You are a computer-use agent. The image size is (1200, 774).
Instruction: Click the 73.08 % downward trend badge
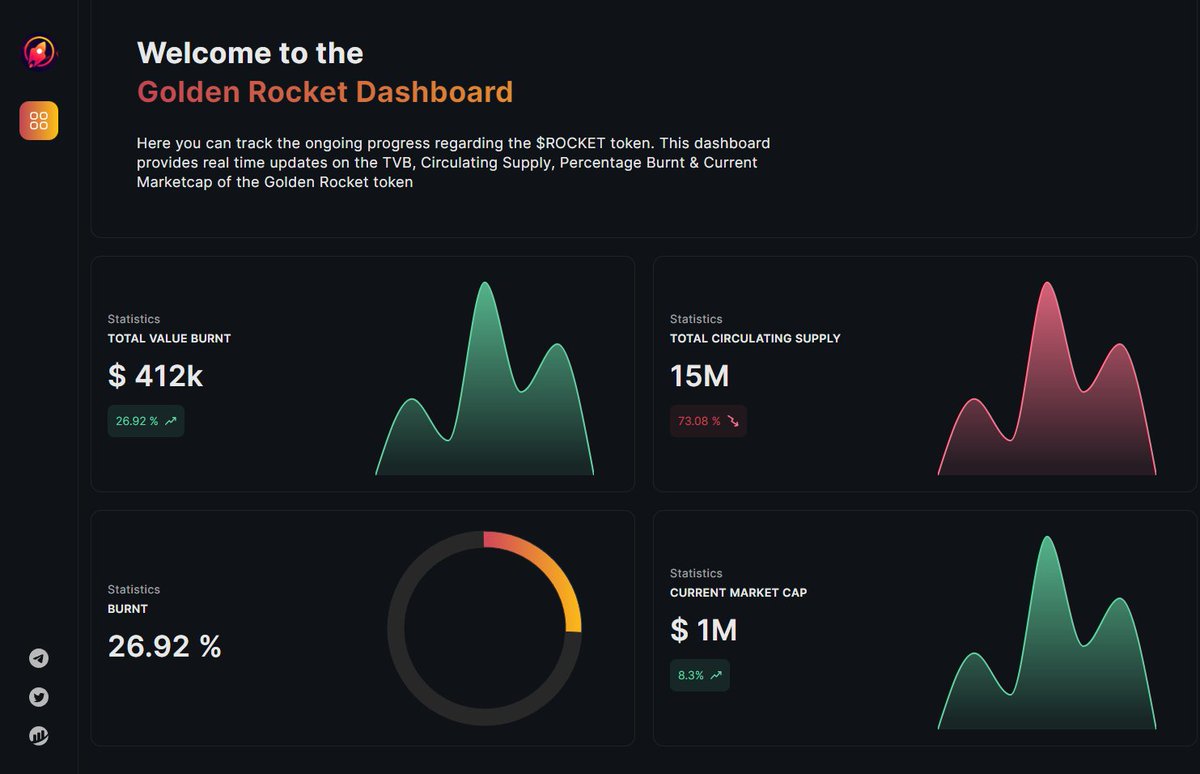708,421
